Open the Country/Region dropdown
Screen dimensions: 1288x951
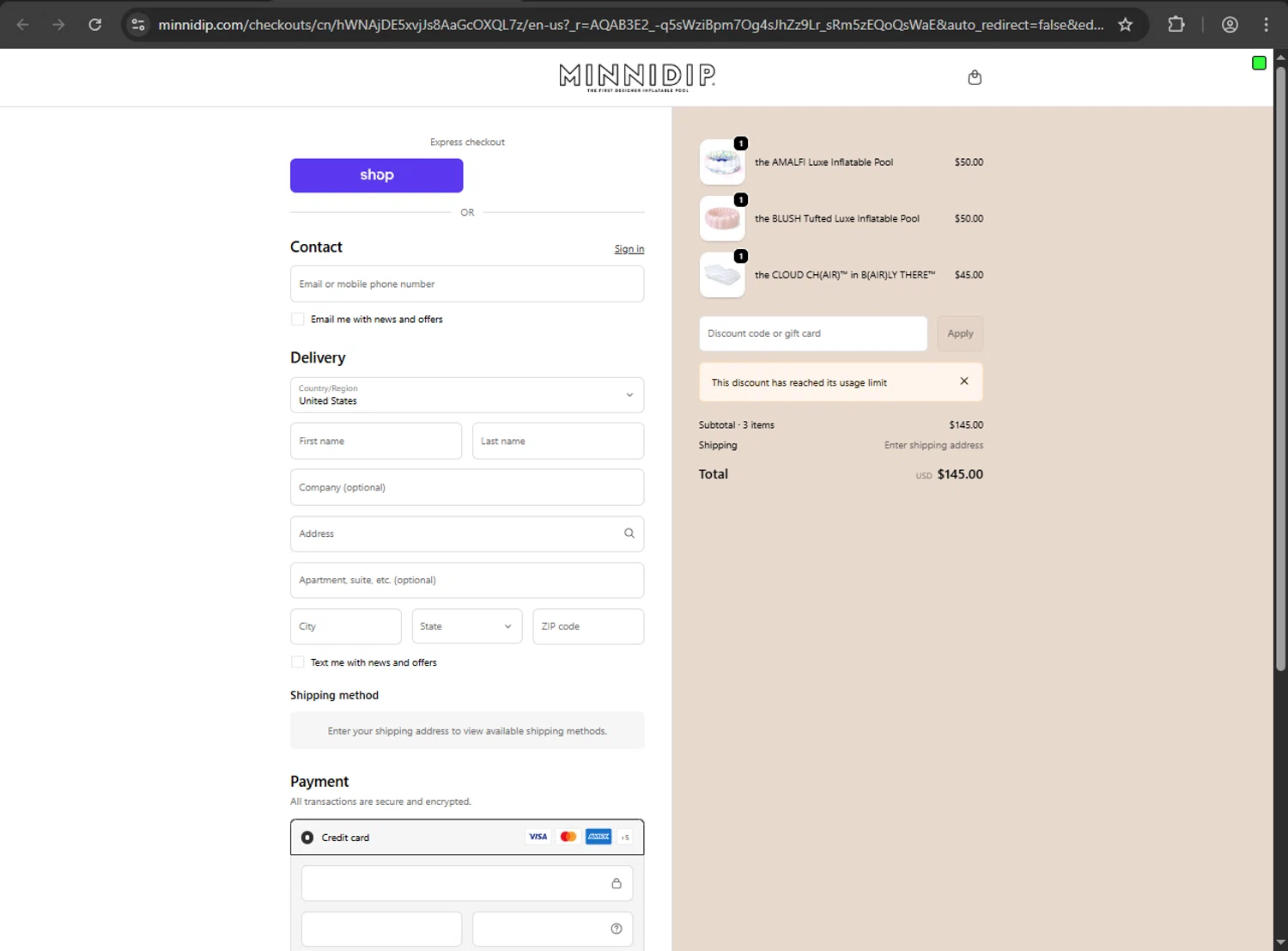tap(467, 395)
